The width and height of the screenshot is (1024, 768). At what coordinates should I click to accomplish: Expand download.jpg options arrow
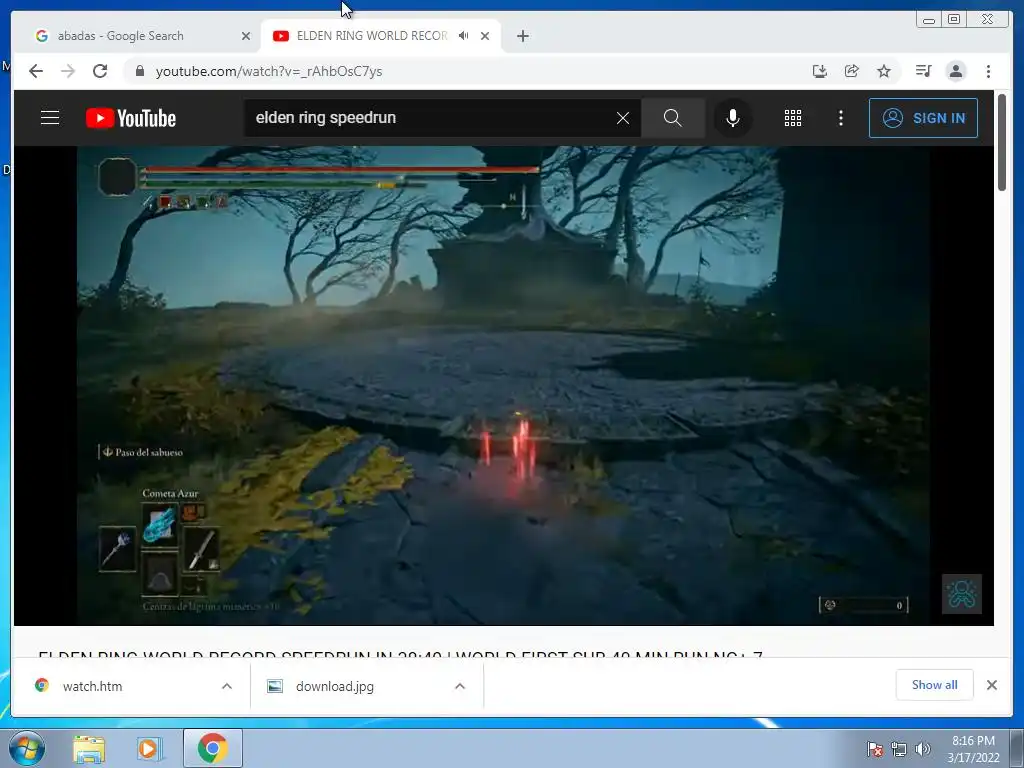point(460,686)
